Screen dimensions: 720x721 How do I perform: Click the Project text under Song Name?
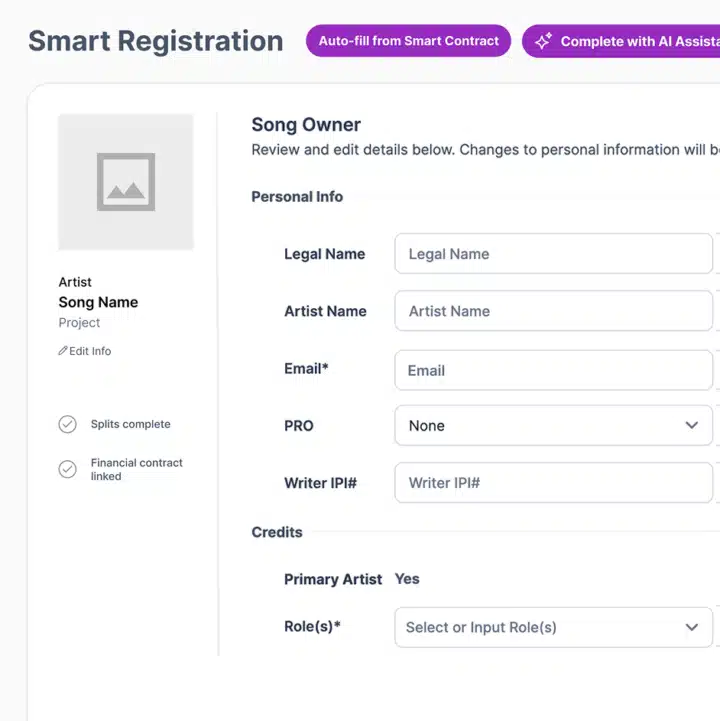[x=79, y=323]
